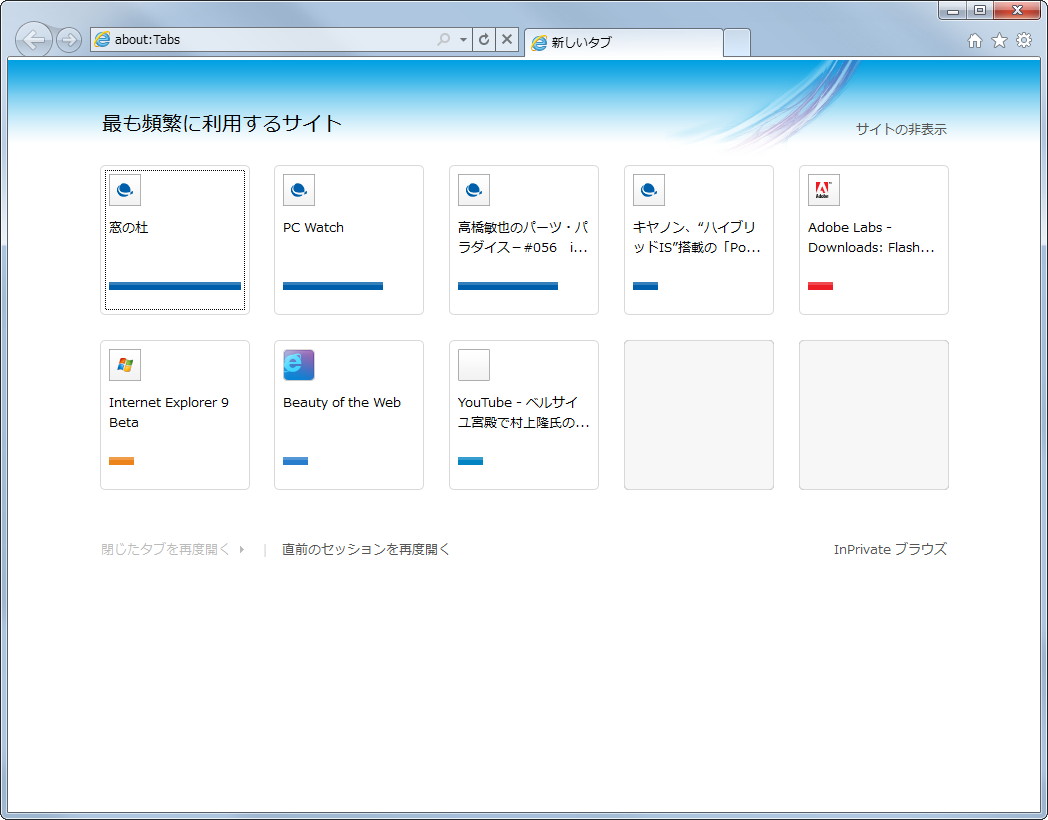
Task: Click the Beauty of the Web IE icon
Action: pos(299,365)
